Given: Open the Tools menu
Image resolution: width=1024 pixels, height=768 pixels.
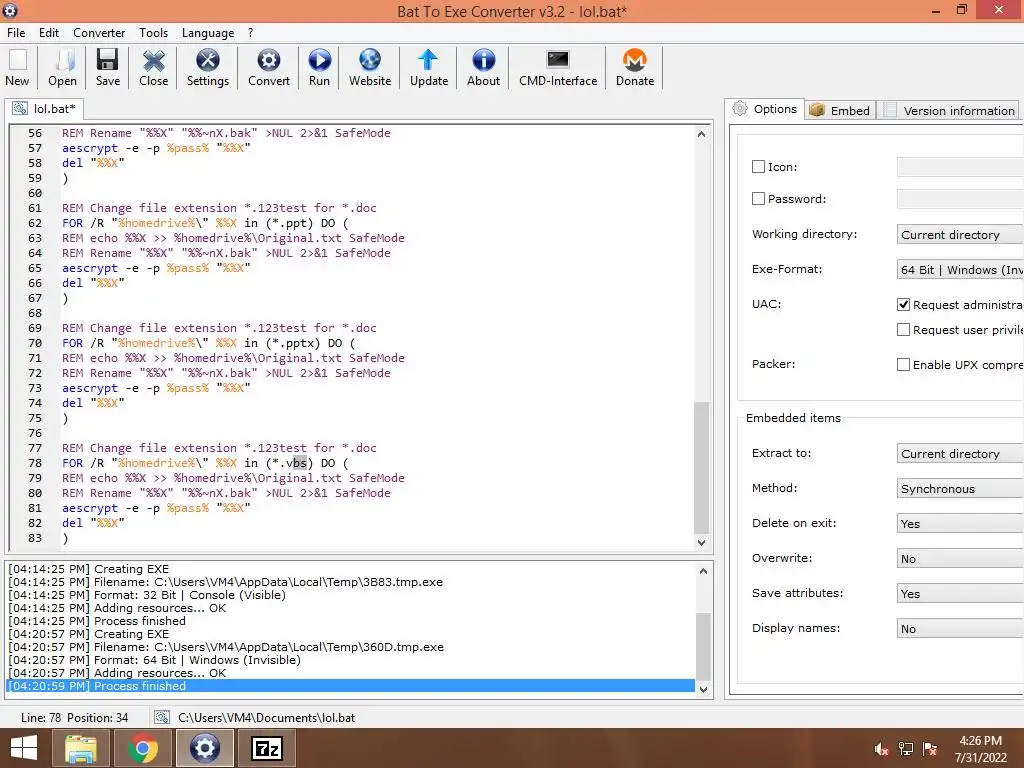Looking at the screenshot, I should click(153, 33).
